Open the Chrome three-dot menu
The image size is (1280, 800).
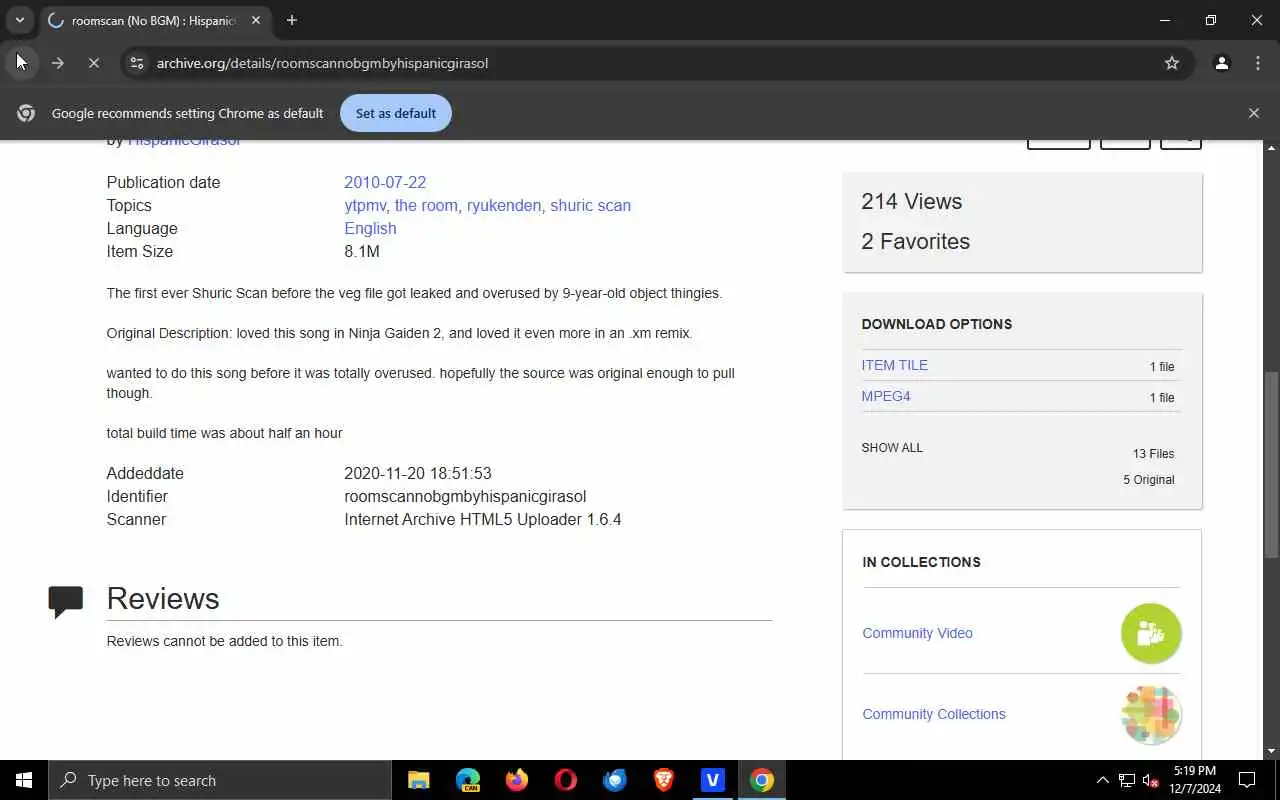pyautogui.click(x=1258, y=63)
